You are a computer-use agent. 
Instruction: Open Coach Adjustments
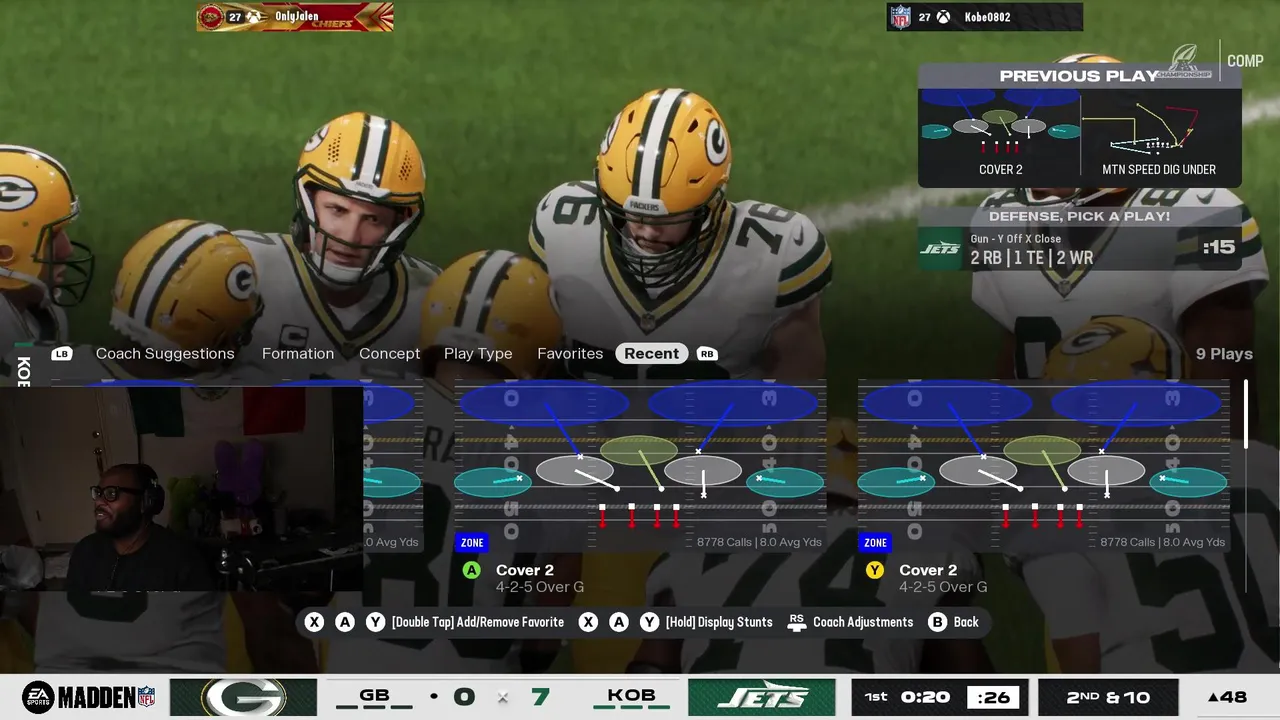pyautogui.click(x=863, y=622)
